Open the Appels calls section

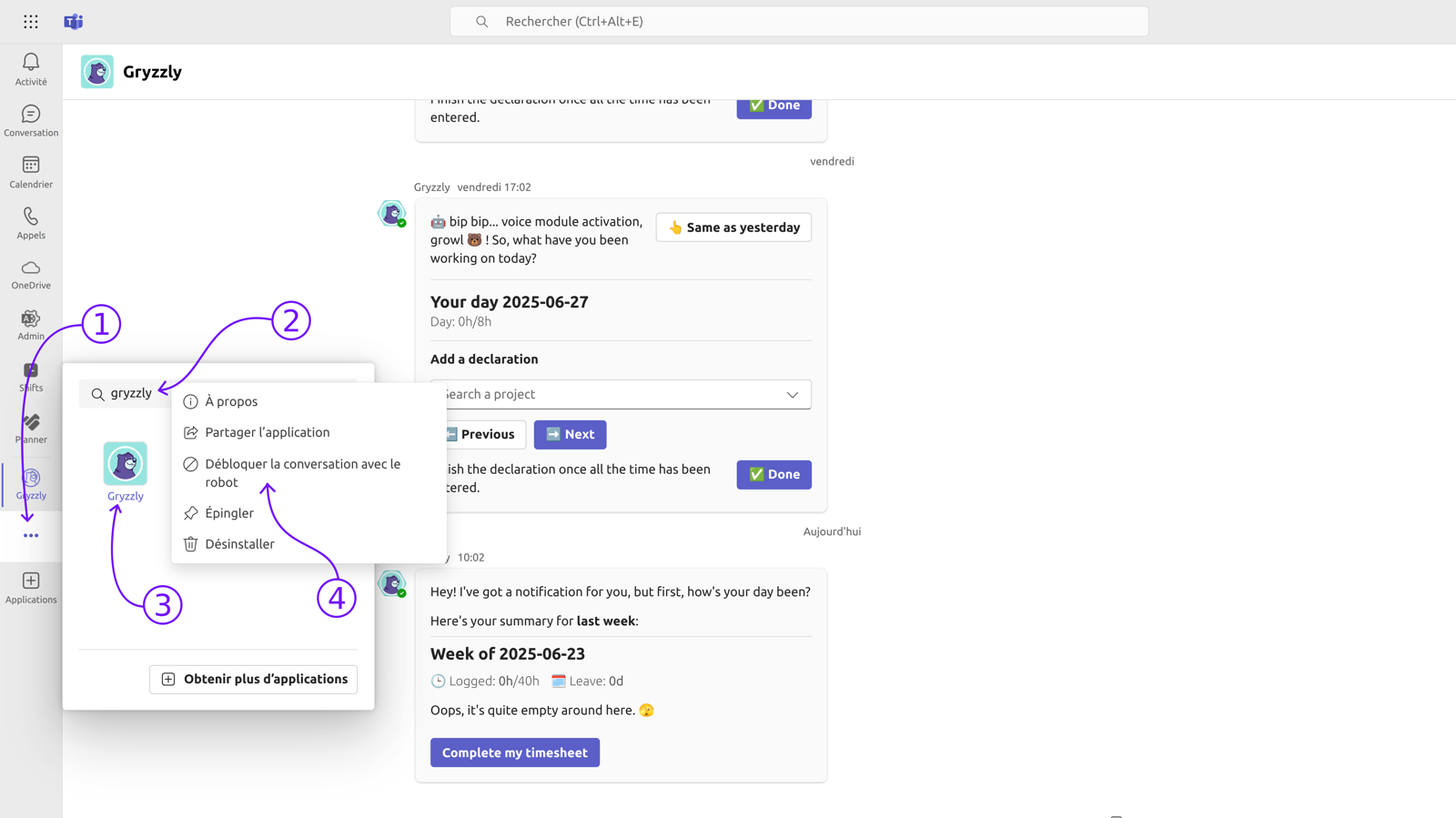click(x=31, y=223)
